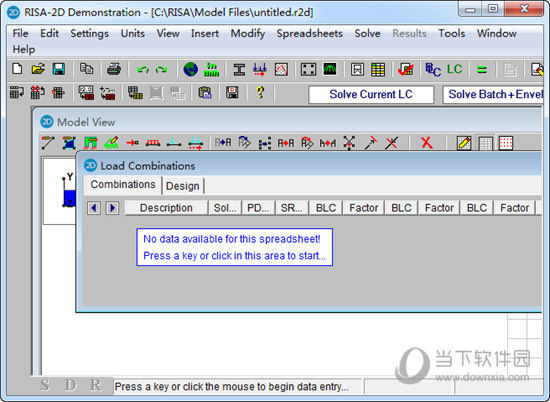Click the red checkmark icon
550x402 pixels.
coord(405,69)
